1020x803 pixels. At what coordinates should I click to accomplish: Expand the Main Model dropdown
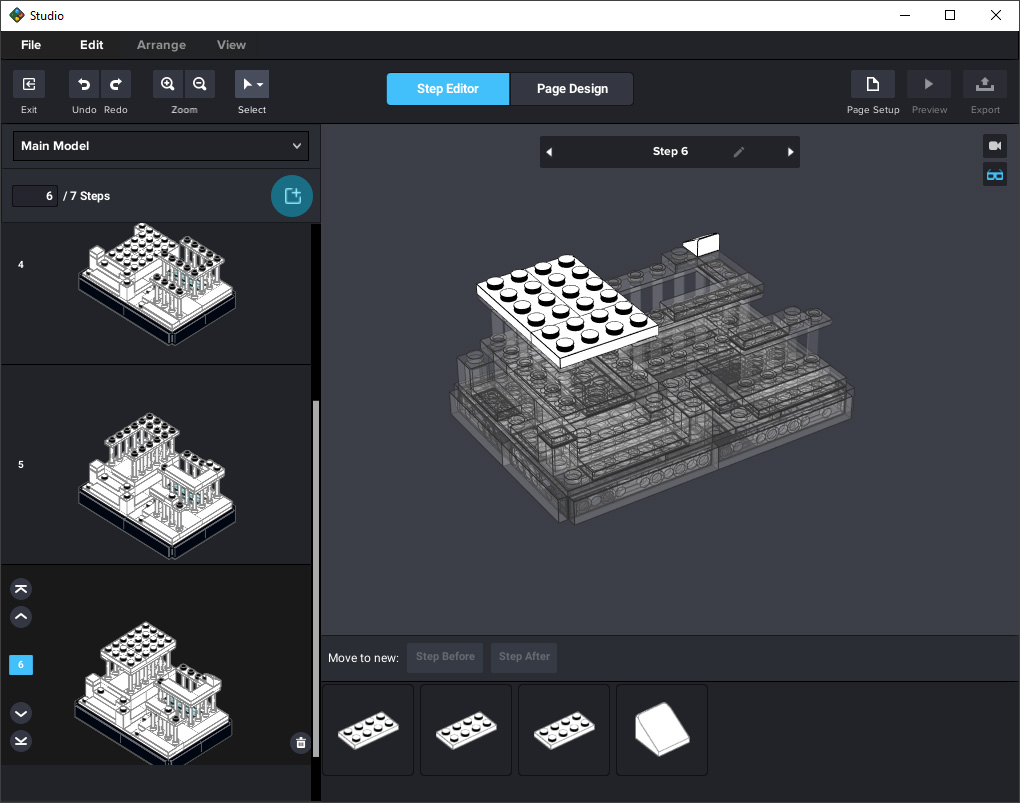pos(161,146)
